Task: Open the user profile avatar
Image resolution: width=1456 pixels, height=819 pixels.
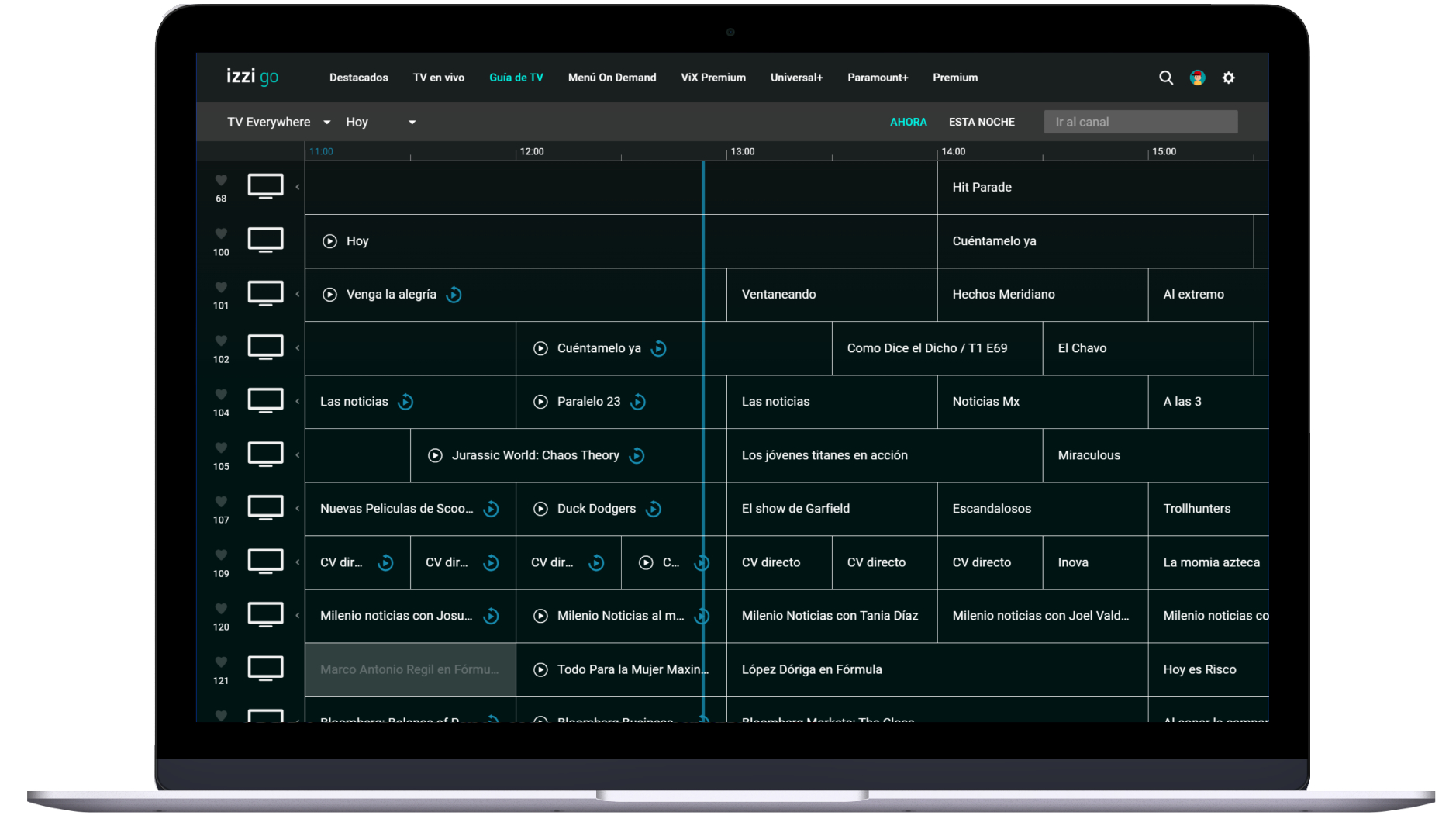Action: 1197,78
